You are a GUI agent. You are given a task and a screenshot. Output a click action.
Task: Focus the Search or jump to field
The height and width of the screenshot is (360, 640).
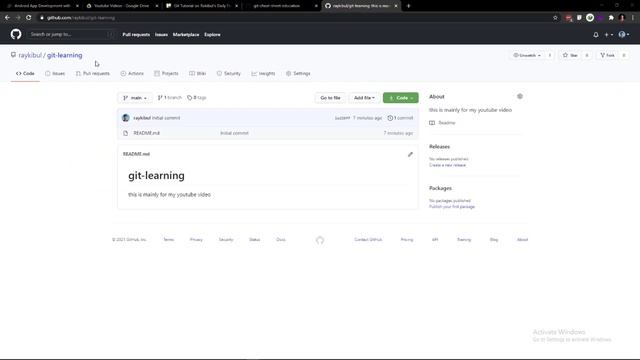point(70,34)
